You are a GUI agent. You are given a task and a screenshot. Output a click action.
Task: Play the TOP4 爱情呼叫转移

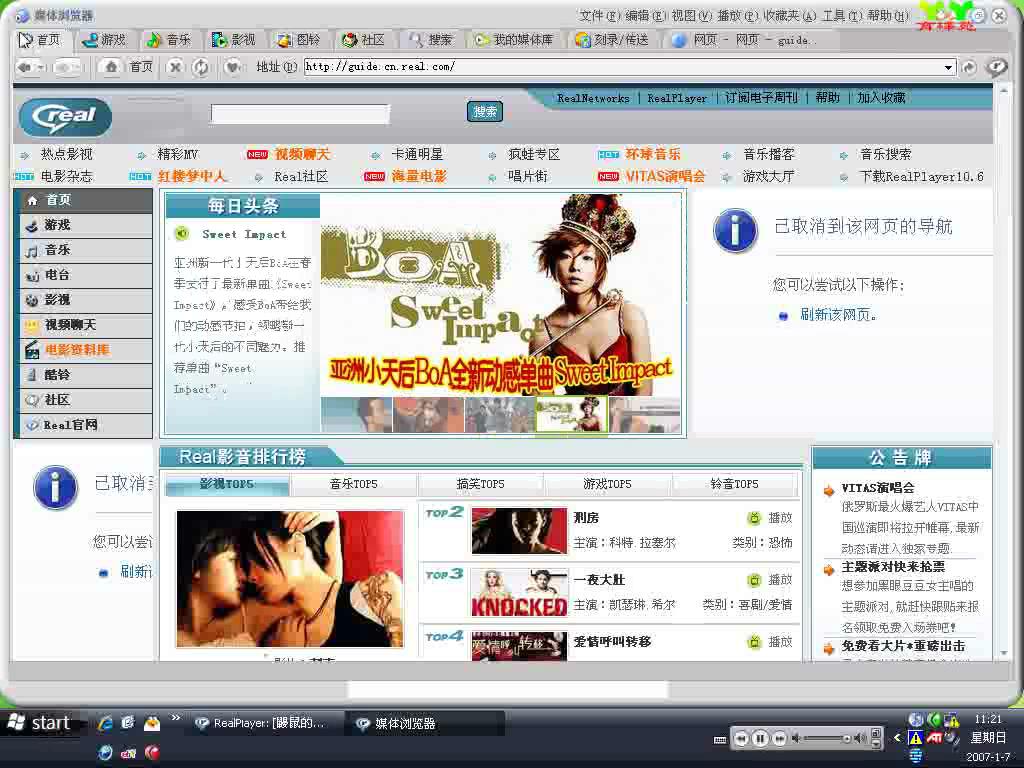(770, 642)
